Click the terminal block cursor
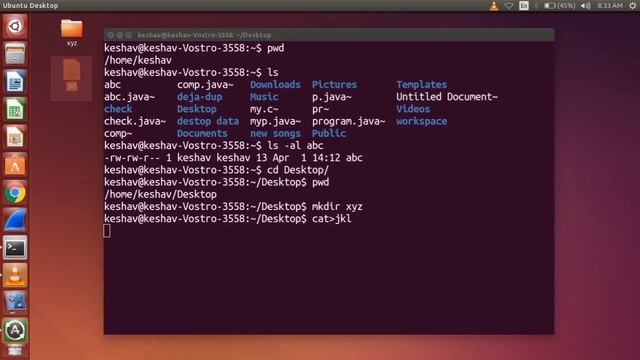Screen dimensions: 640x360 (107, 231)
